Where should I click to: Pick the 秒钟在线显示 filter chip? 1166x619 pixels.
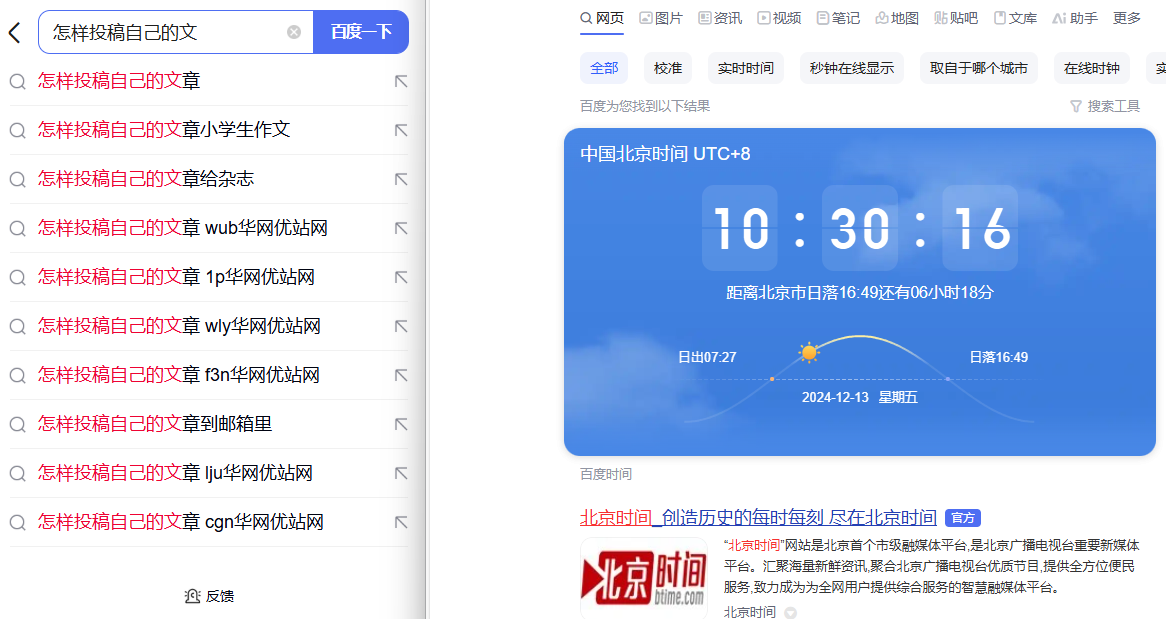[x=852, y=68]
